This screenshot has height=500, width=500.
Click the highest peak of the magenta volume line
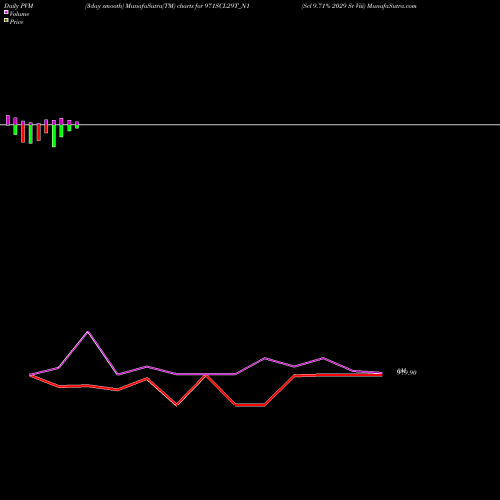coord(88,332)
